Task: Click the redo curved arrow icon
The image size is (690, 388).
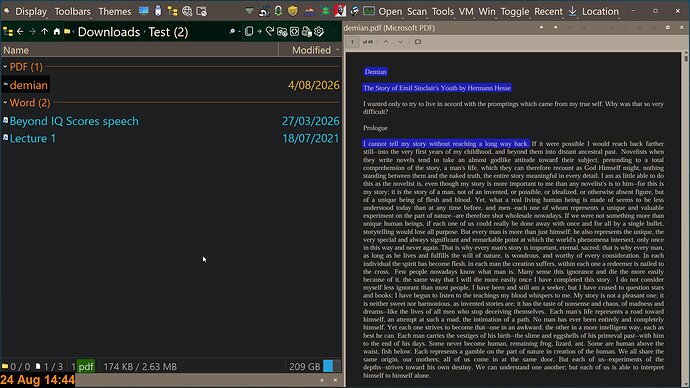Action: [270, 32]
